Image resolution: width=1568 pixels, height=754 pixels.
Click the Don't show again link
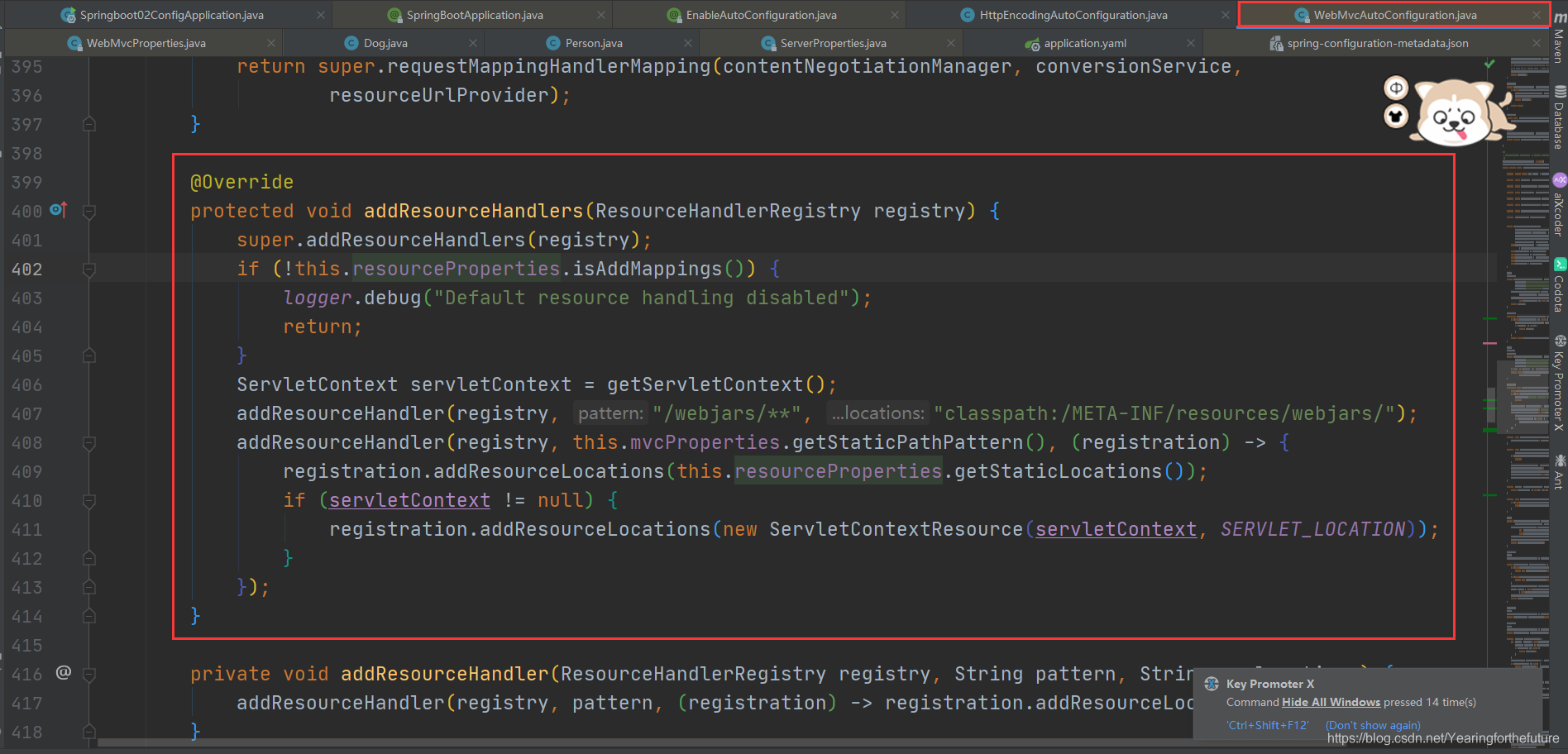click(1373, 725)
